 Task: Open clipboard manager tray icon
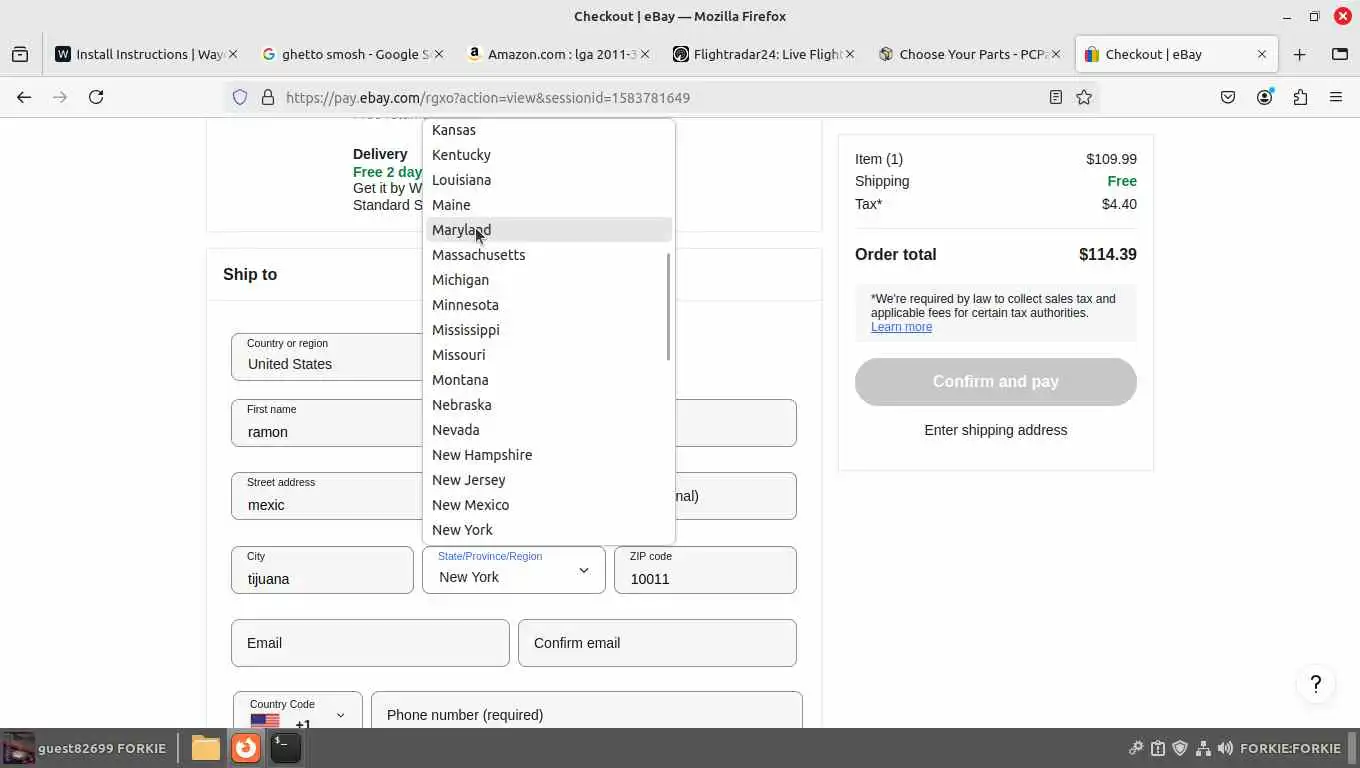(1158, 748)
